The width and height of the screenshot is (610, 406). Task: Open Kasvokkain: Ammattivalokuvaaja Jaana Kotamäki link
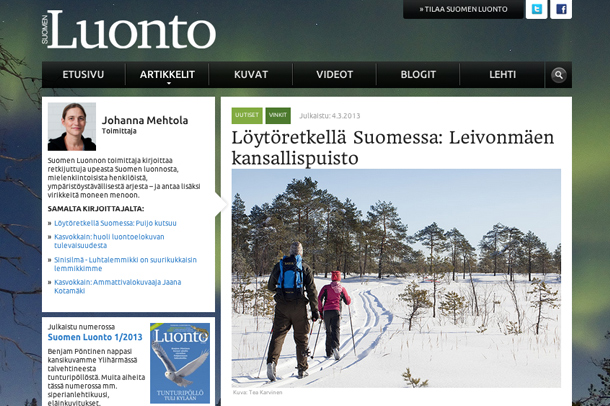tap(117, 286)
